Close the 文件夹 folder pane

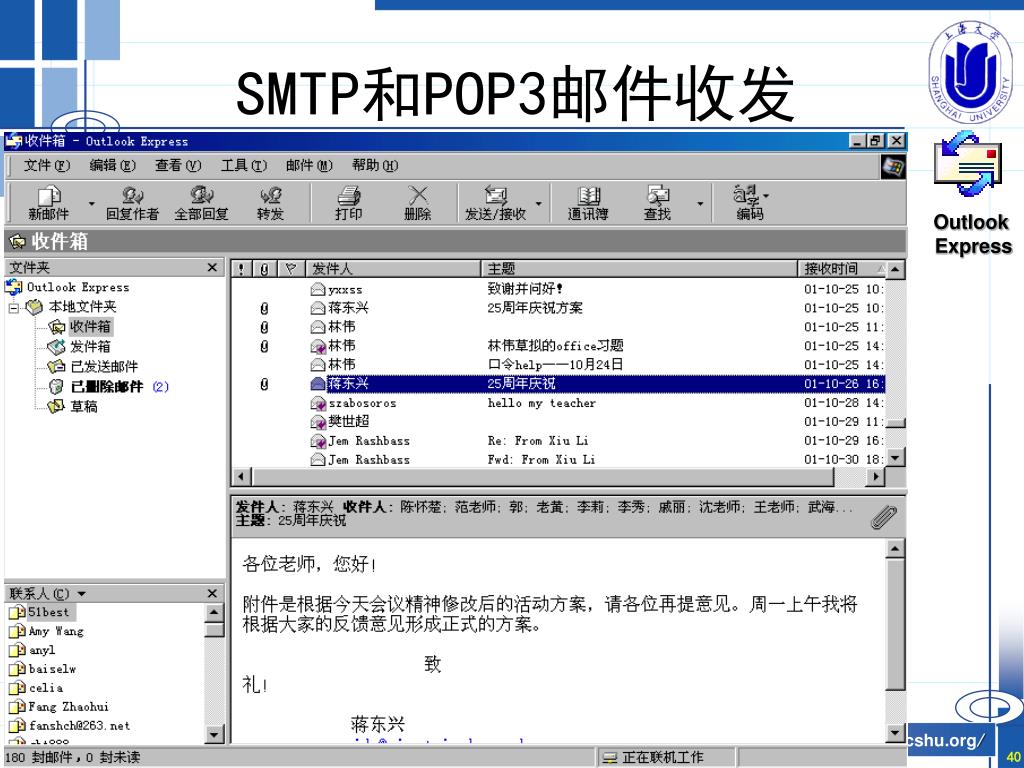pyautogui.click(x=212, y=268)
